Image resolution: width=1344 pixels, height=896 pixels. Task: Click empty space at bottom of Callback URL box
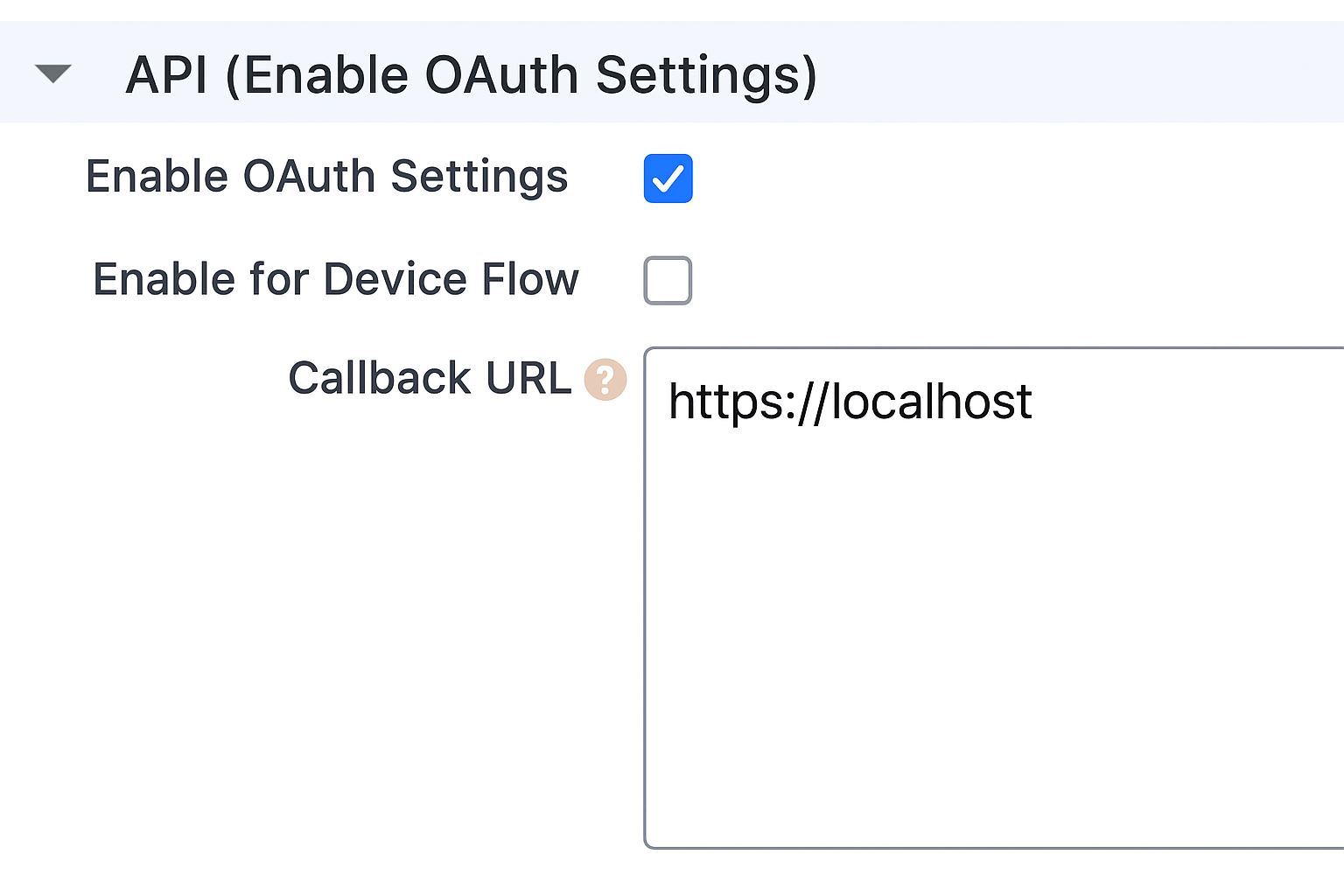[994, 787]
